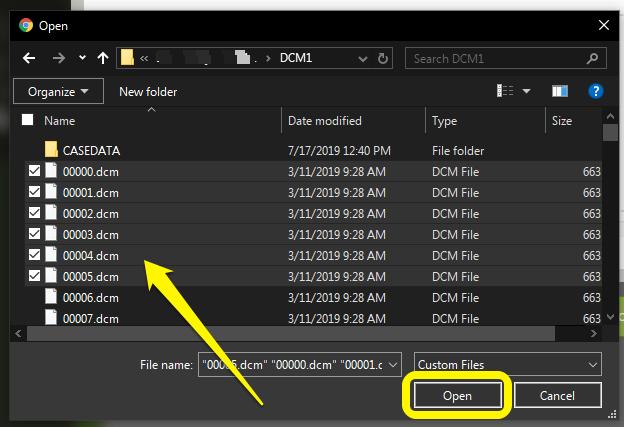Expand the address bar history dropdown
The image size is (624, 427).
pyautogui.click(x=363, y=59)
